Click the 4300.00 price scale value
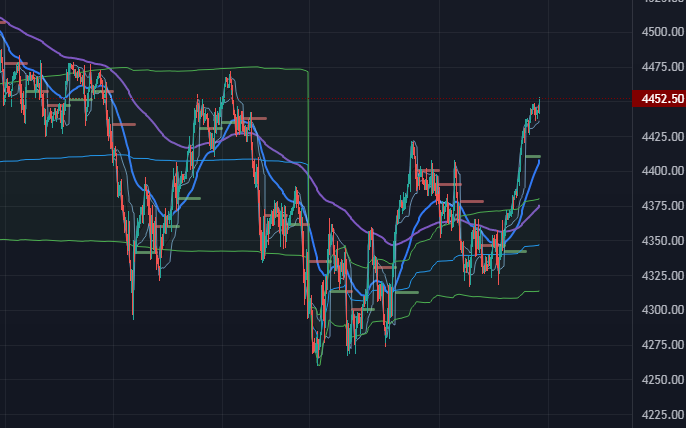 pos(662,310)
